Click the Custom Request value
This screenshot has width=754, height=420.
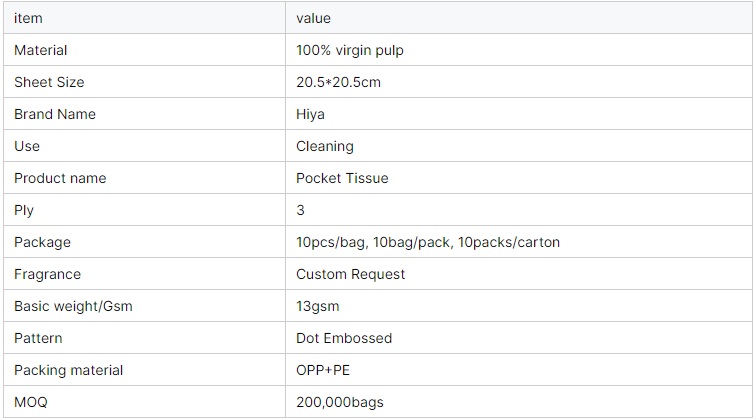(351, 274)
